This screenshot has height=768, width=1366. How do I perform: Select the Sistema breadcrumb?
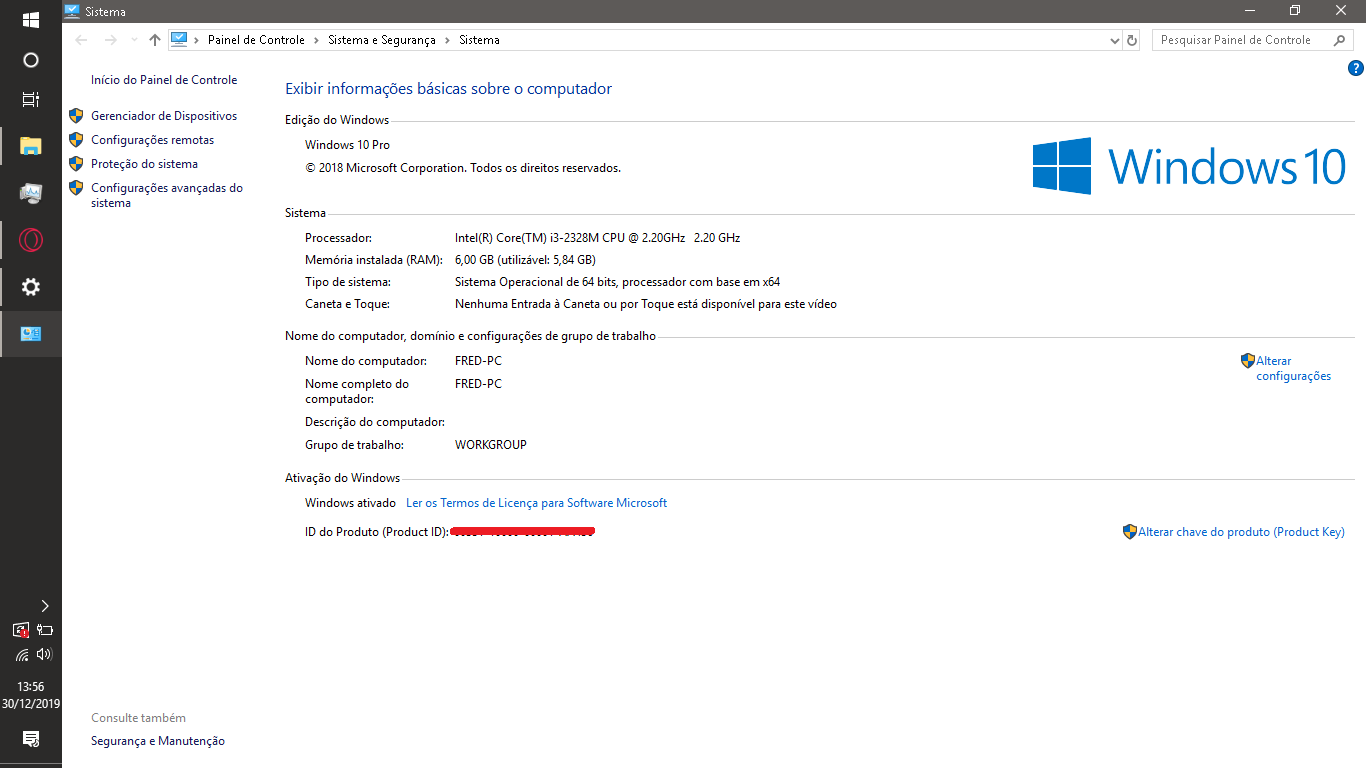coord(479,40)
